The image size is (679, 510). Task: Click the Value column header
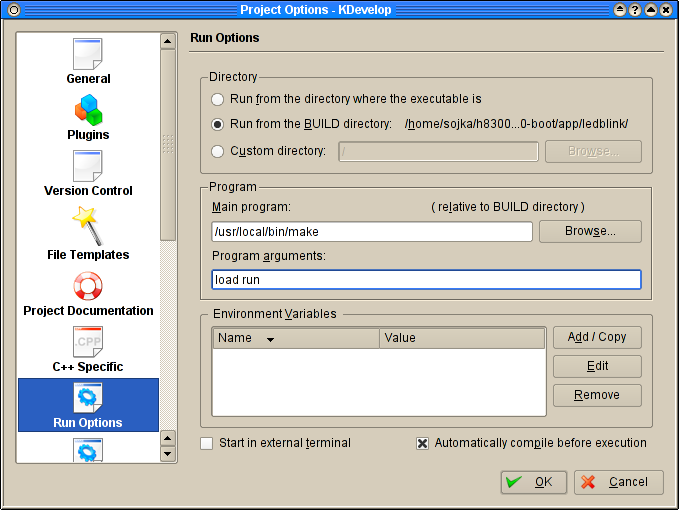[462, 338]
